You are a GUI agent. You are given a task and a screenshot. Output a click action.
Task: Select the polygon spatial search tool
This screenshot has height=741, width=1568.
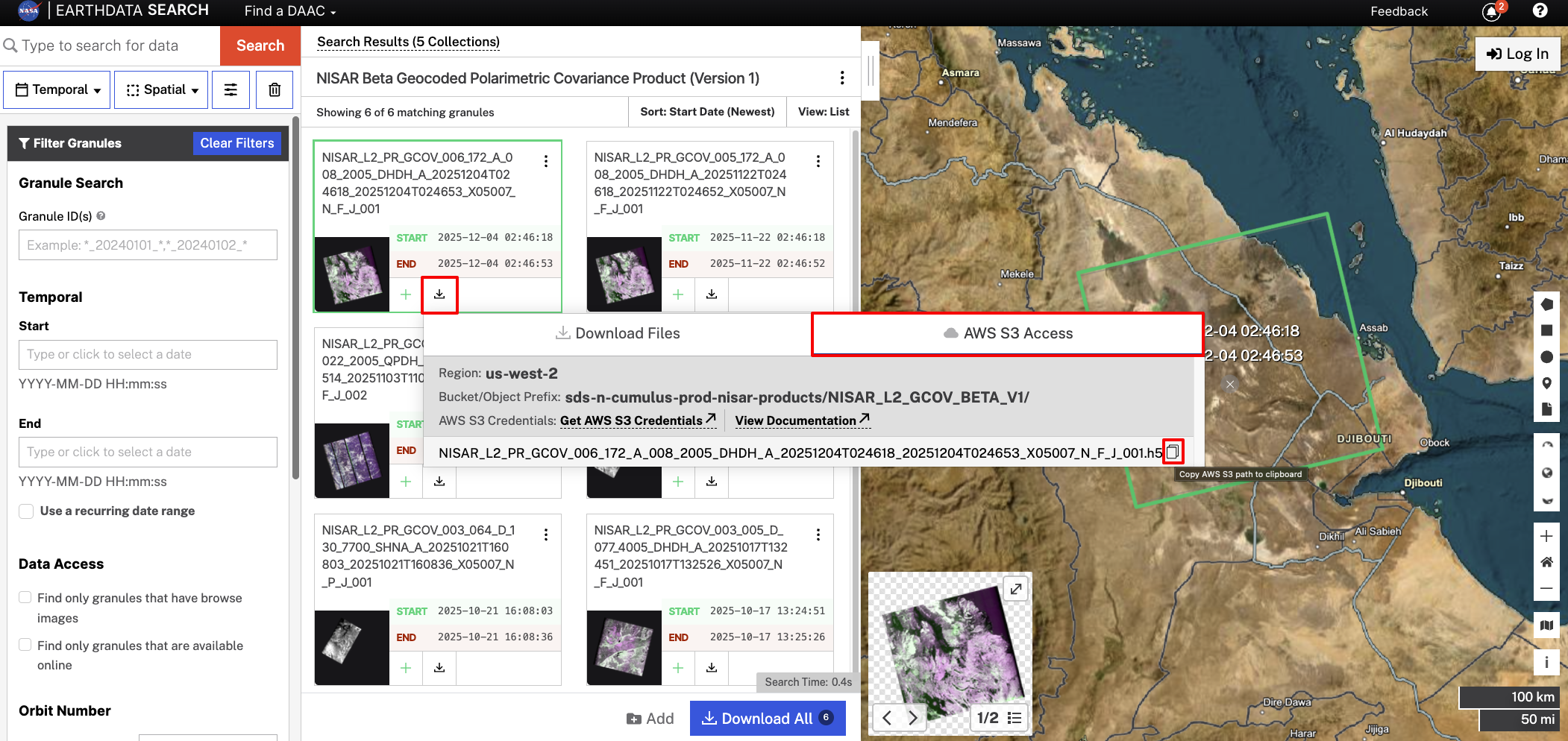(x=1546, y=304)
